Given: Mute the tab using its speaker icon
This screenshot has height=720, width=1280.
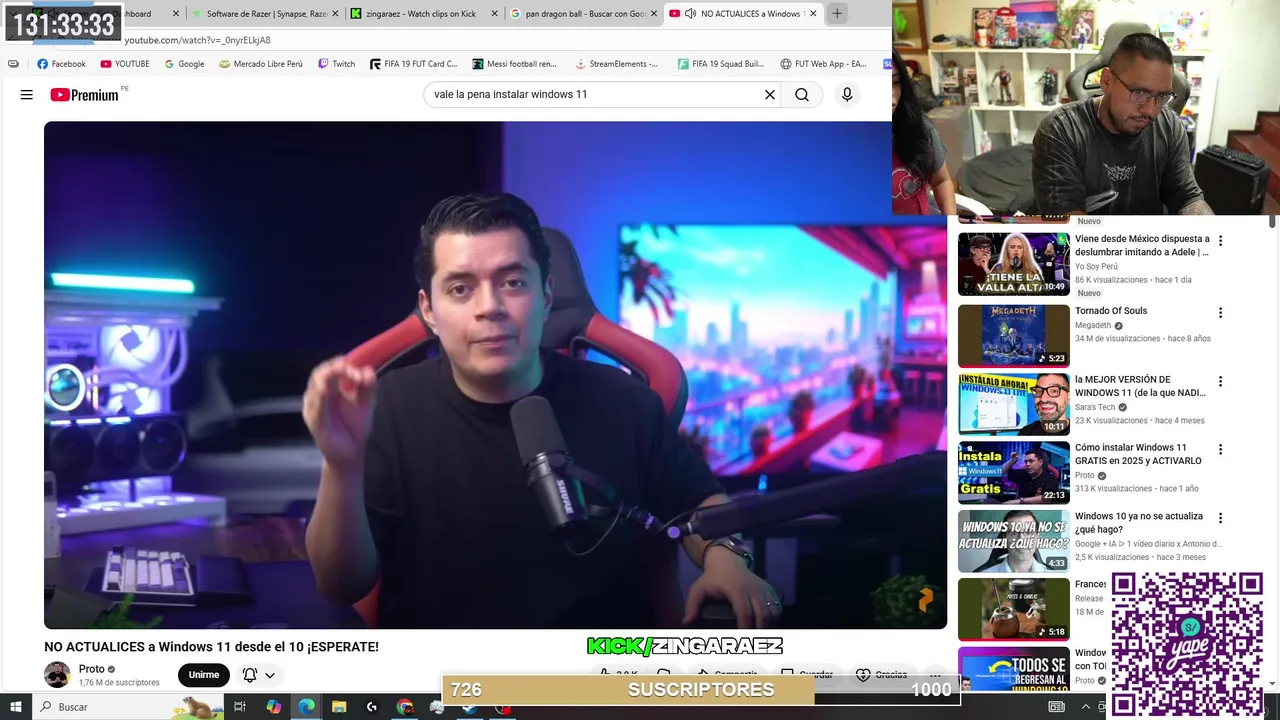Looking at the screenshot, I should (x=690, y=14).
